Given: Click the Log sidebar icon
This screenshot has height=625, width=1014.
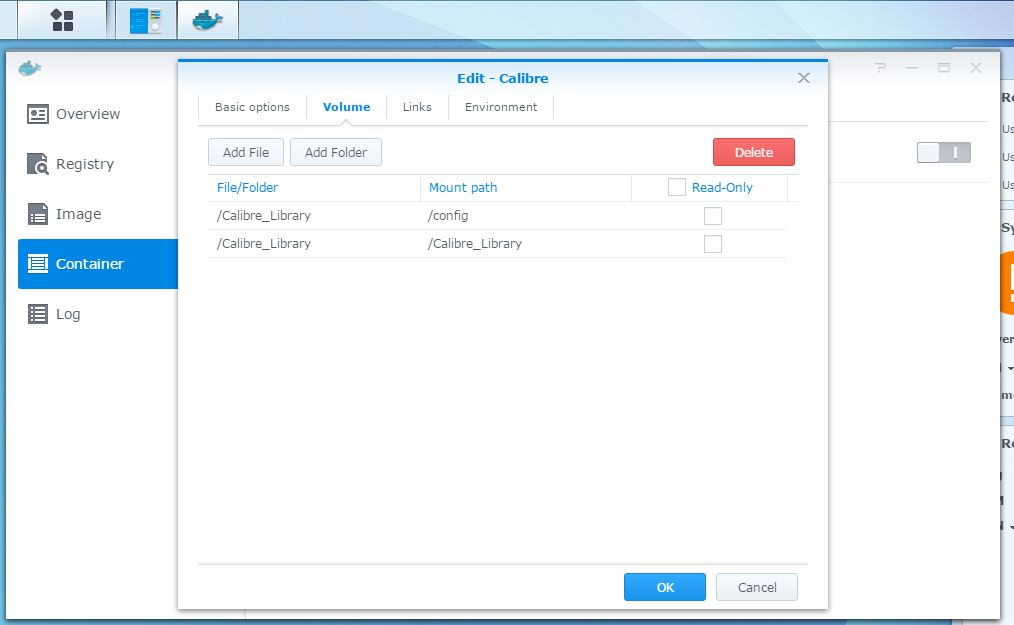Looking at the screenshot, I should pyautogui.click(x=38, y=314).
